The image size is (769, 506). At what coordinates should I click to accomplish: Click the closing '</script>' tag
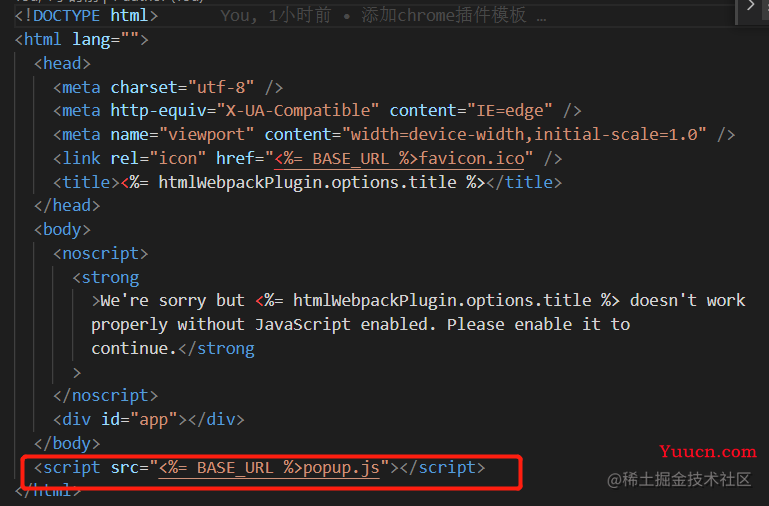tap(442, 468)
